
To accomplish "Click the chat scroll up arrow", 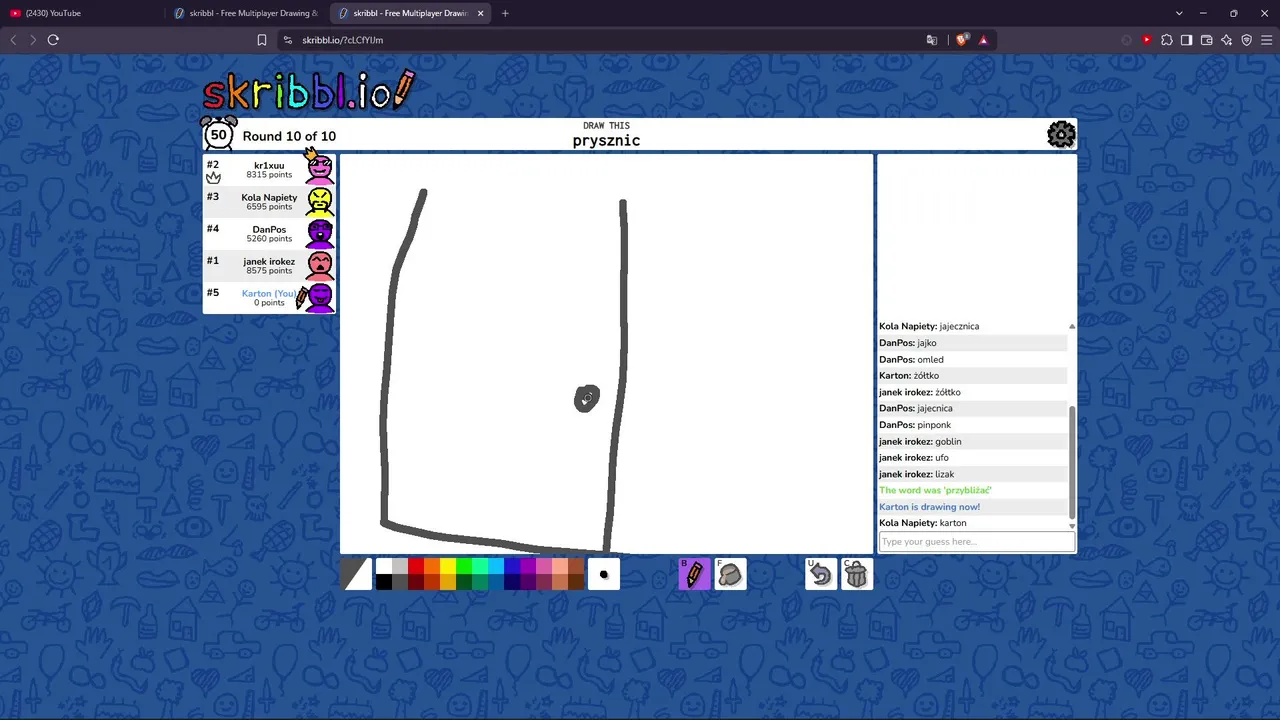I will (1072, 326).
